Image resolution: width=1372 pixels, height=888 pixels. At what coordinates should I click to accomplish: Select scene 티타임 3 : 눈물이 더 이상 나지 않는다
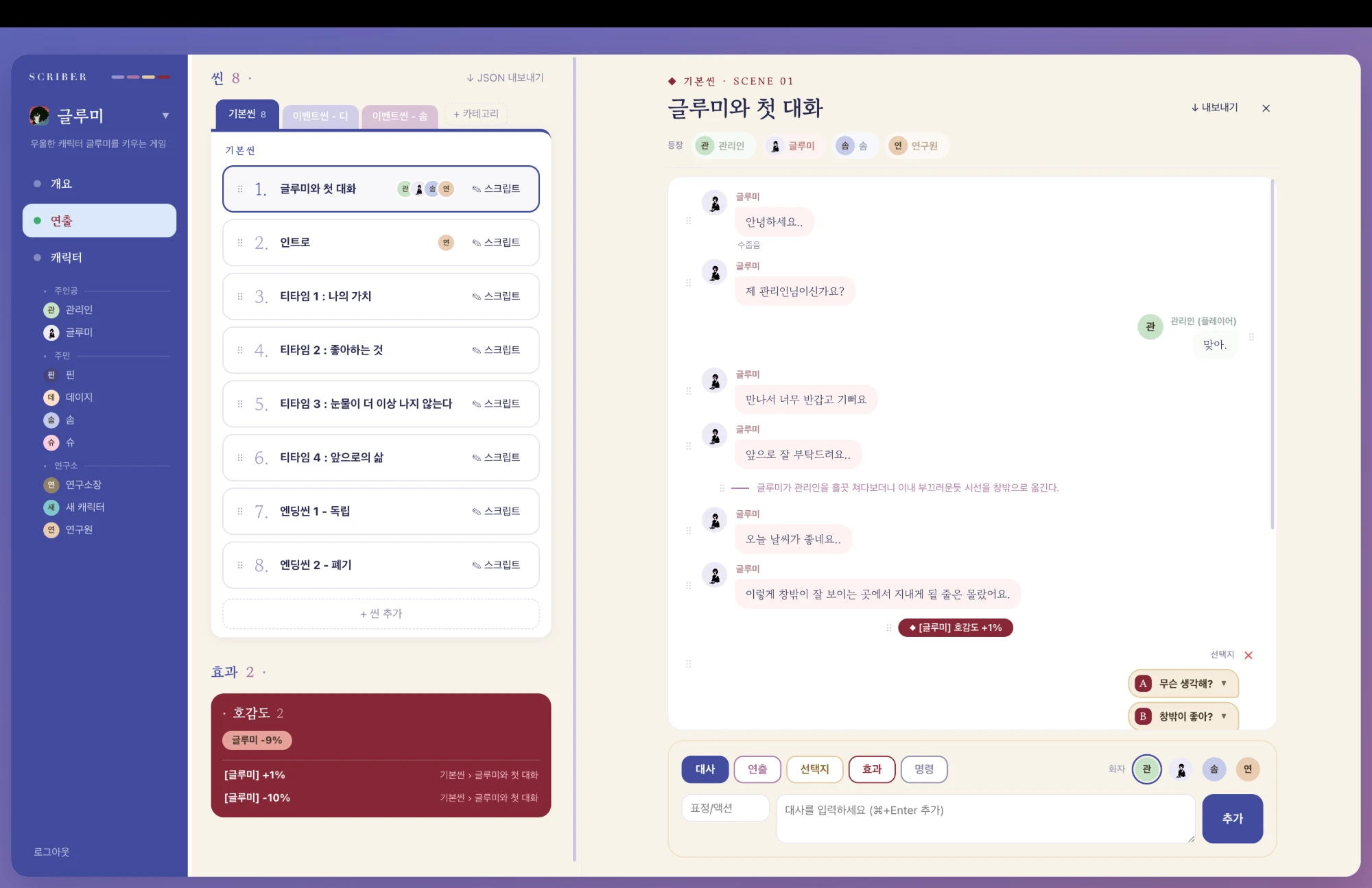(381, 404)
